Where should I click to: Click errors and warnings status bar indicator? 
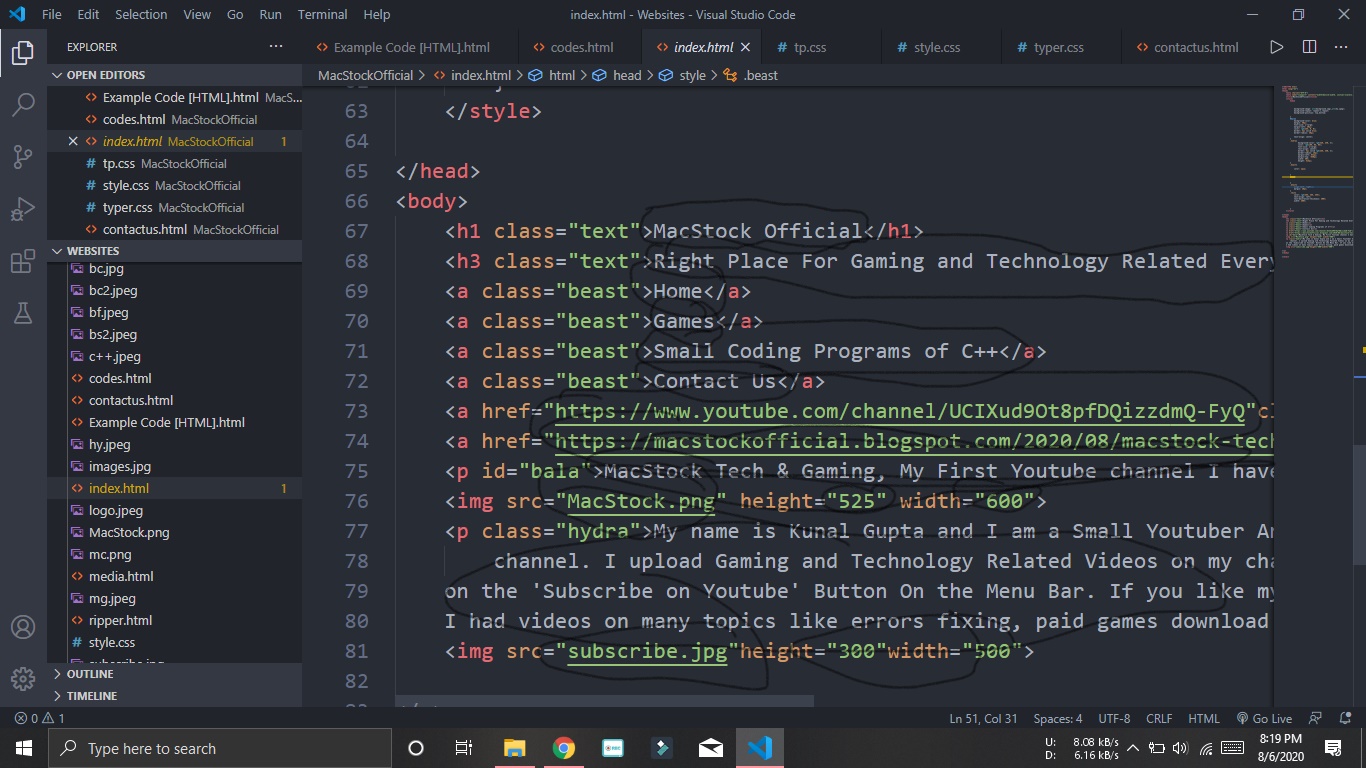tap(40, 718)
